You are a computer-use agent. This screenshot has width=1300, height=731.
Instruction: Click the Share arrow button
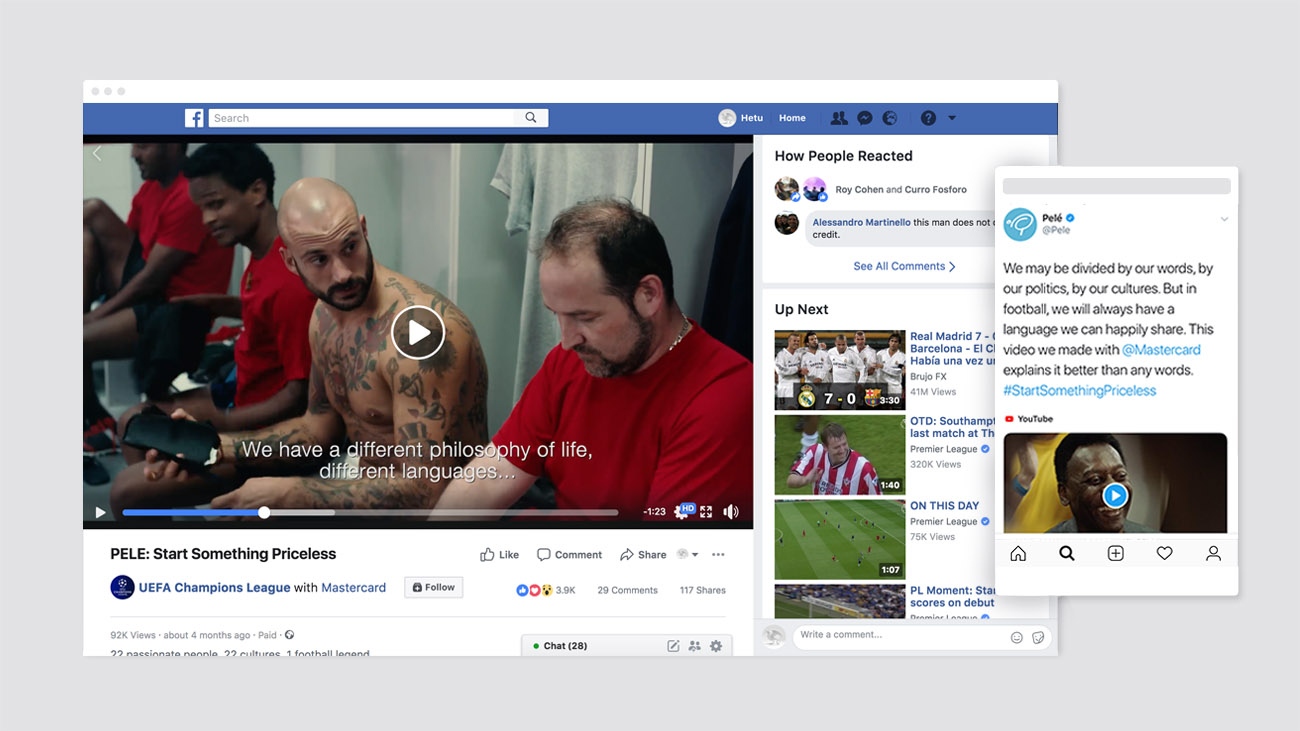pyautogui.click(x=643, y=554)
